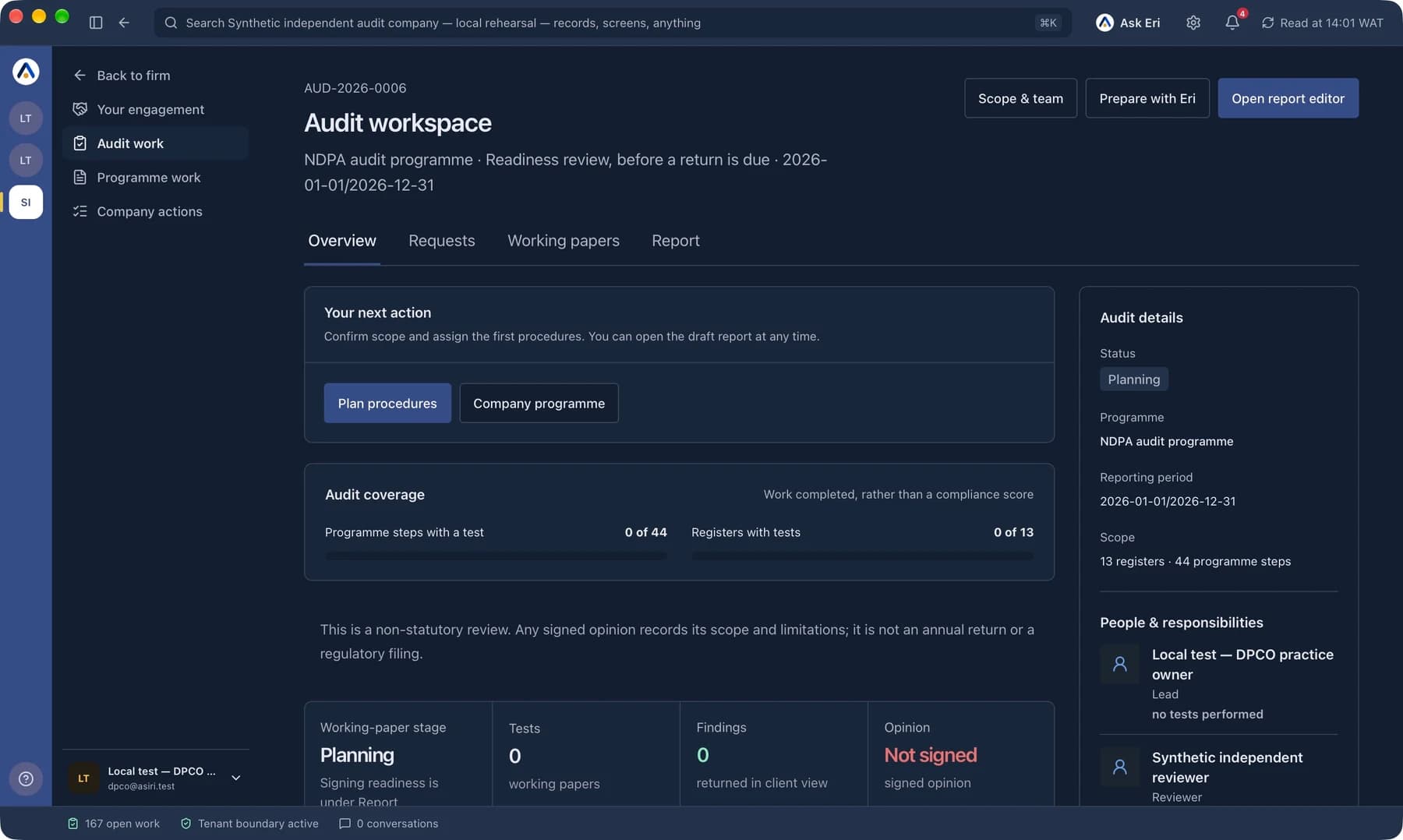Click the Planning status badge
The width and height of the screenshot is (1403, 840).
click(1133, 379)
